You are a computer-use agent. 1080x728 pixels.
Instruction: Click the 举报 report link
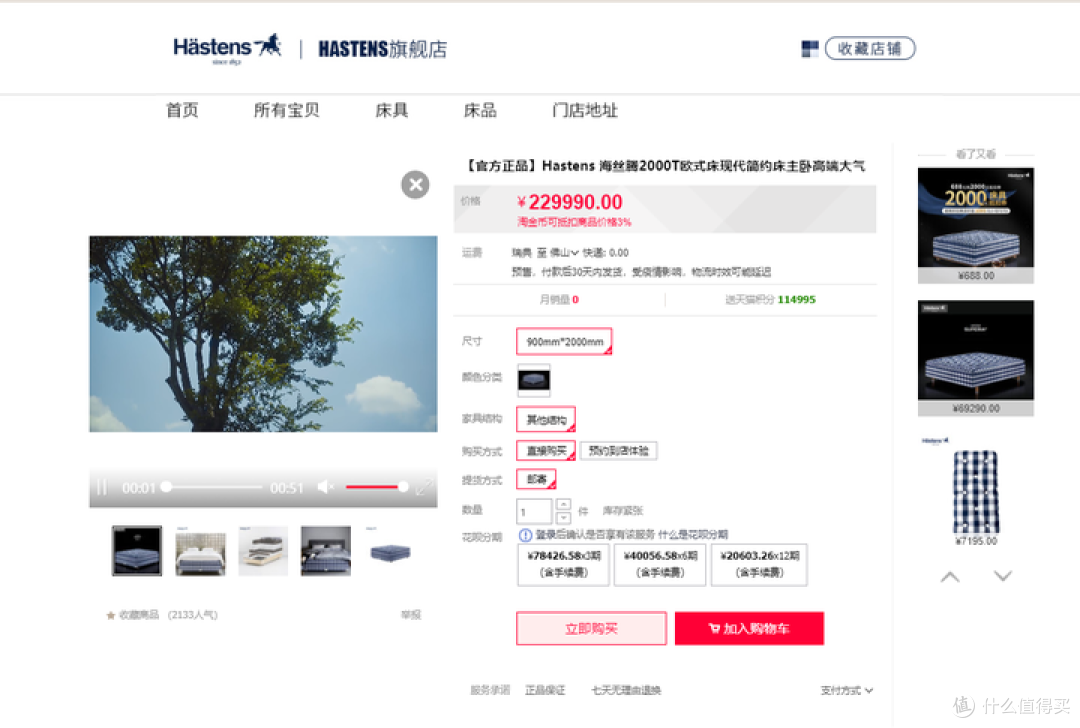(411, 614)
